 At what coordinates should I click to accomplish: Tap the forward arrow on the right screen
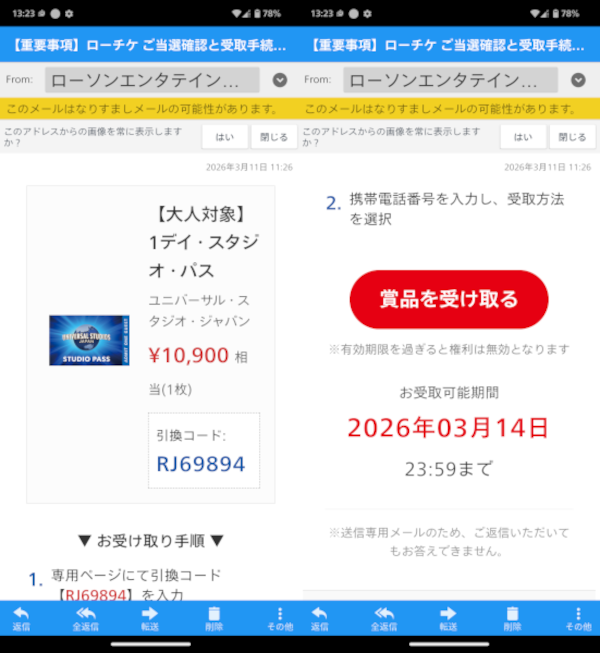tap(449, 618)
